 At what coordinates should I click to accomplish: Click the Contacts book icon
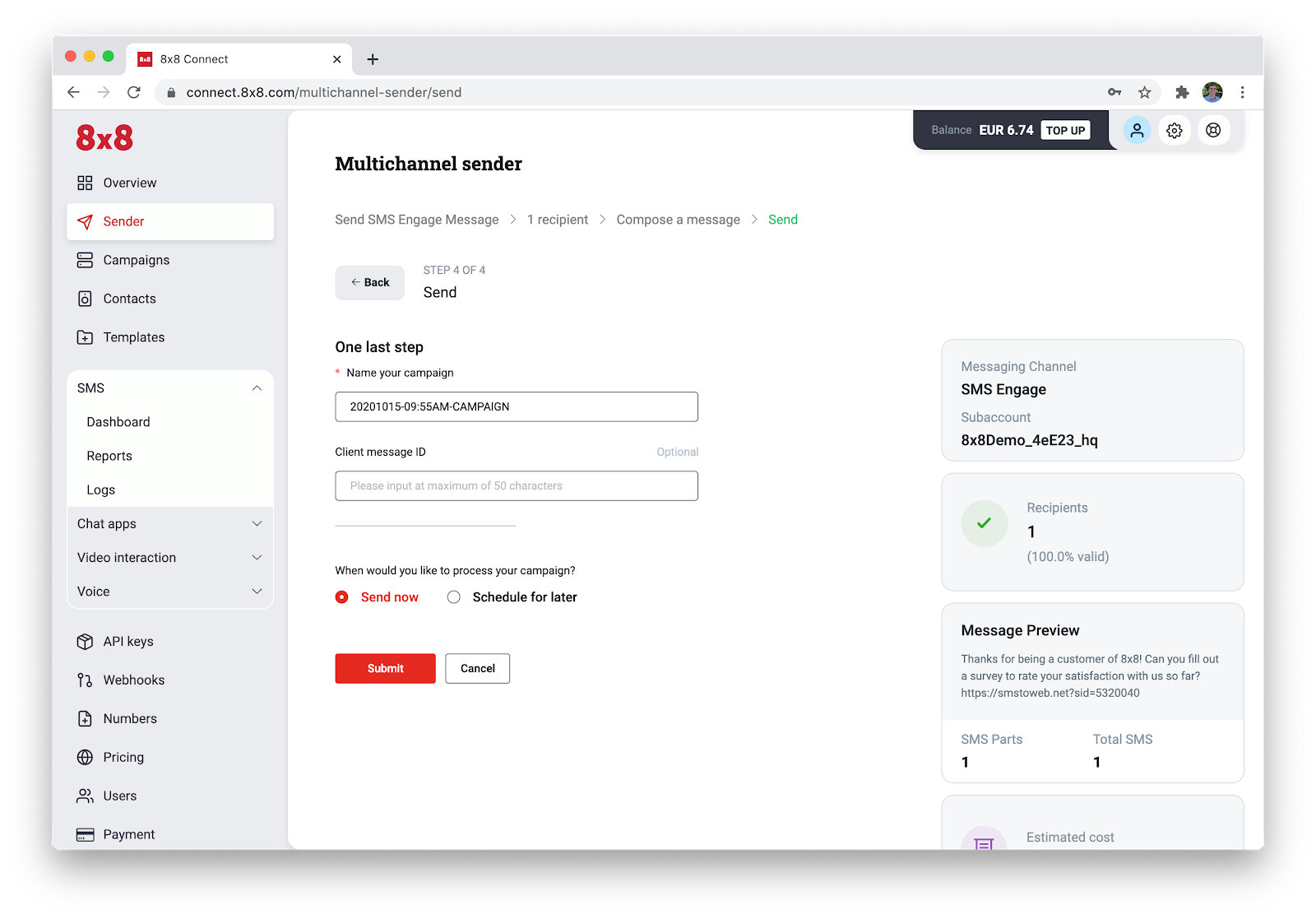pyautogui.click(x=85, y=299)
